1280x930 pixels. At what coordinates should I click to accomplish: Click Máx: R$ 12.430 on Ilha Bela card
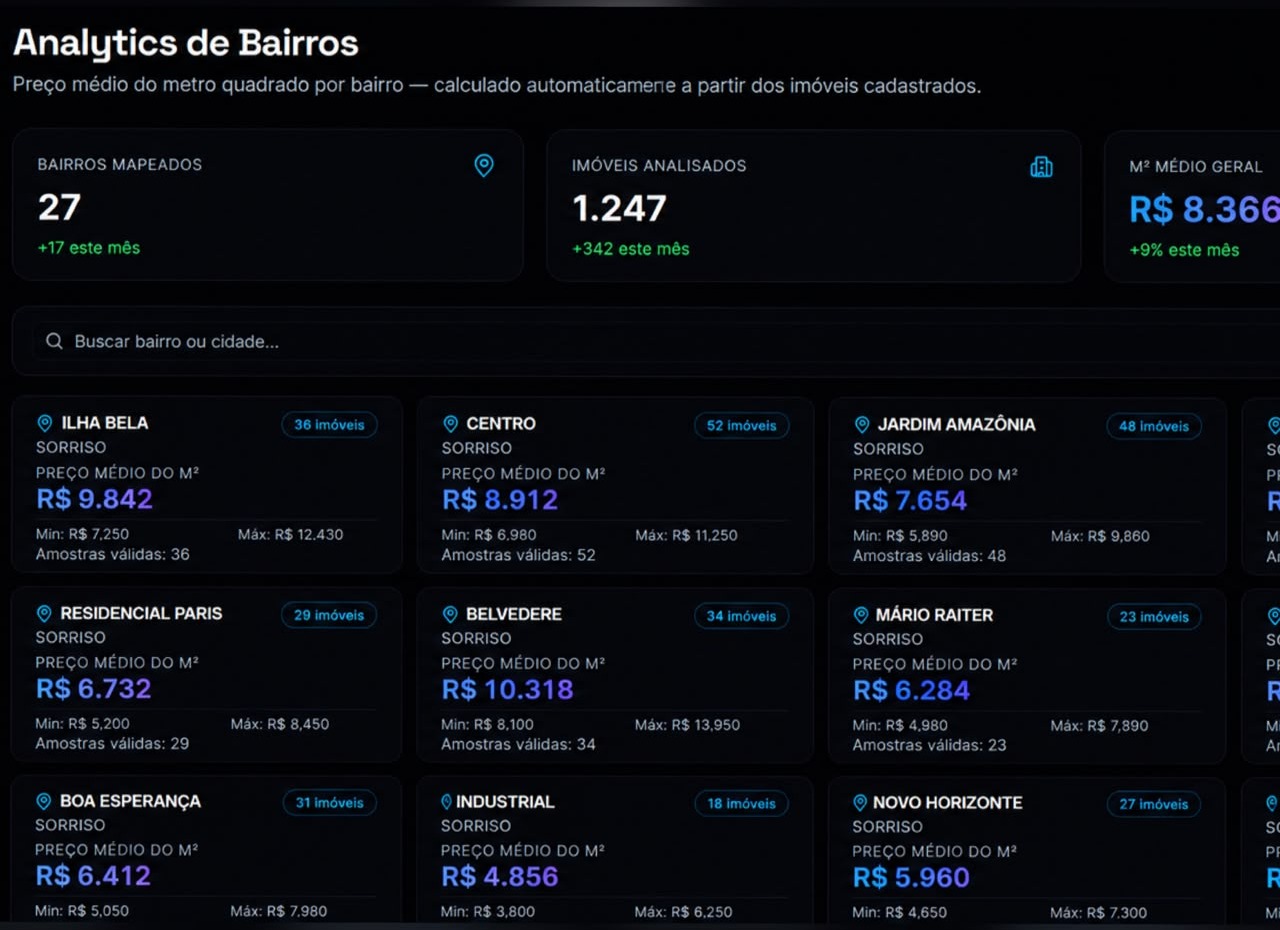(290, 534)
